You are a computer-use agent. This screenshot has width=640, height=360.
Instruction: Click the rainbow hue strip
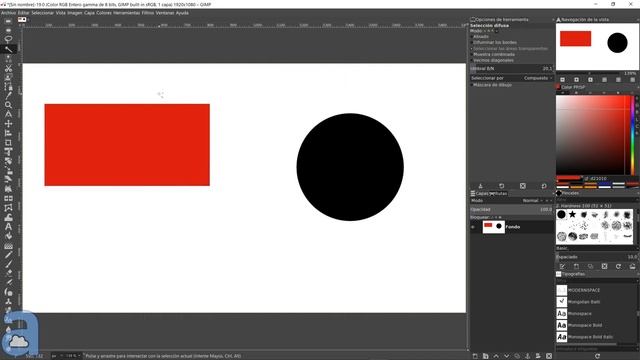(633, 136)
